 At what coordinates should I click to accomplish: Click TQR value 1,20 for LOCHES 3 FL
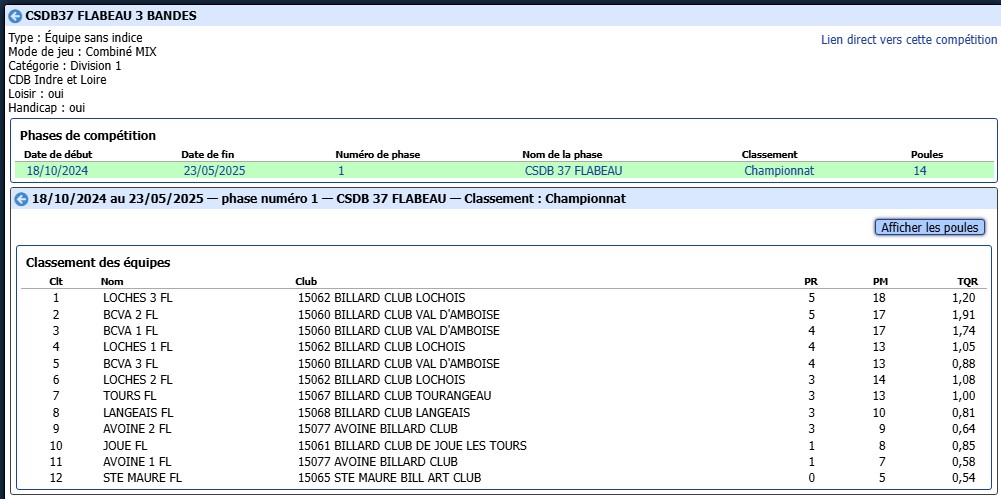(964, 298)
